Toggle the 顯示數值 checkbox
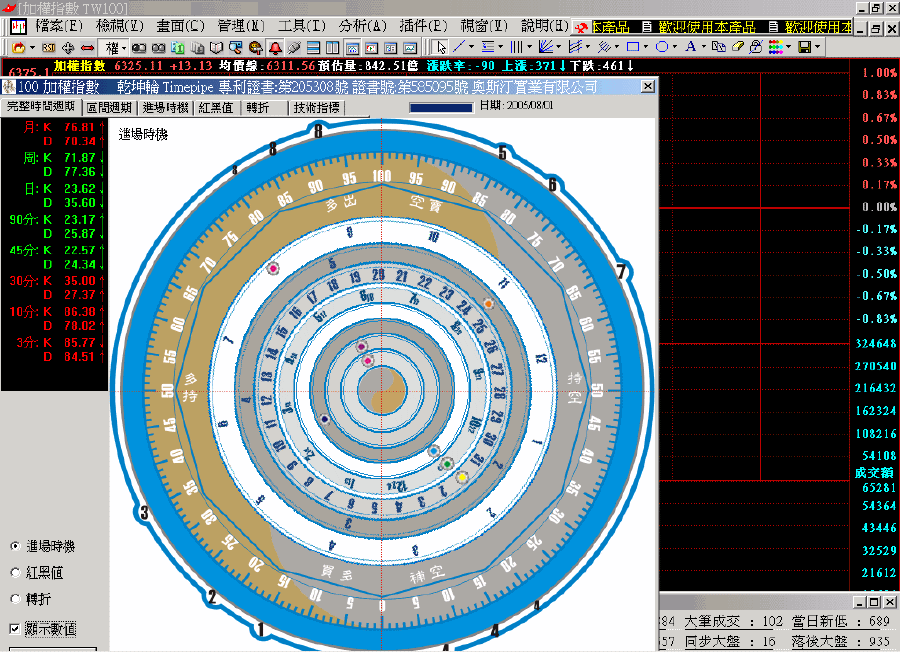 click(15, 628)
